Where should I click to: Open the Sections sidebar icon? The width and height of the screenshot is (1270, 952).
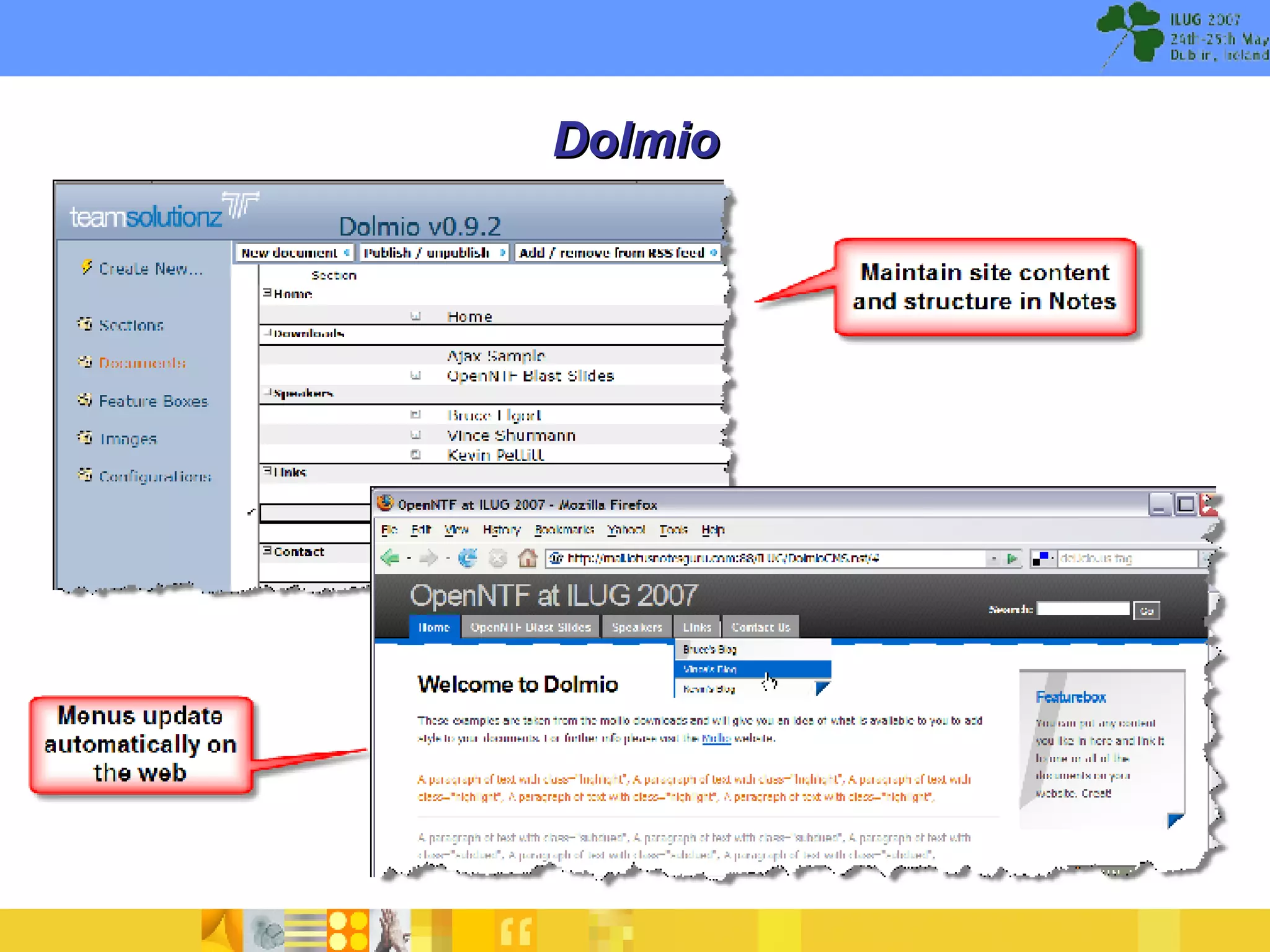point(85,324)
